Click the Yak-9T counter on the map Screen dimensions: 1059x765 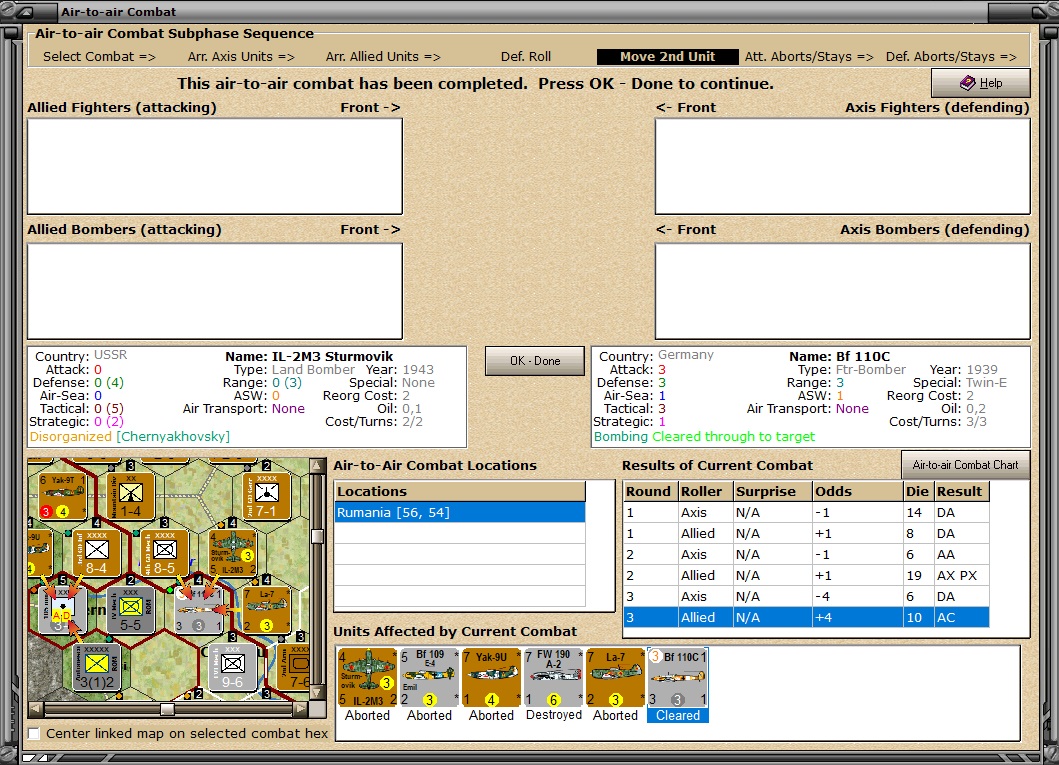coord(63,495)
